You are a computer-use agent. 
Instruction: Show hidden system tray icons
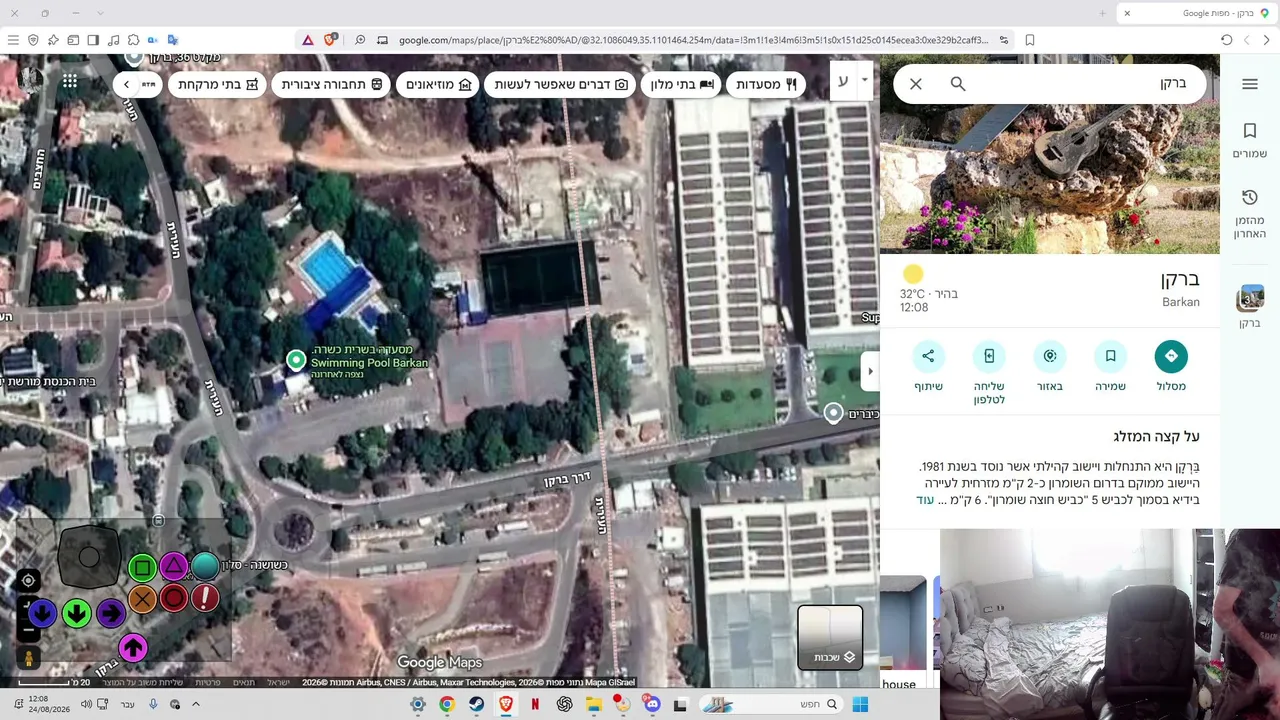click(x=196, y=704)
